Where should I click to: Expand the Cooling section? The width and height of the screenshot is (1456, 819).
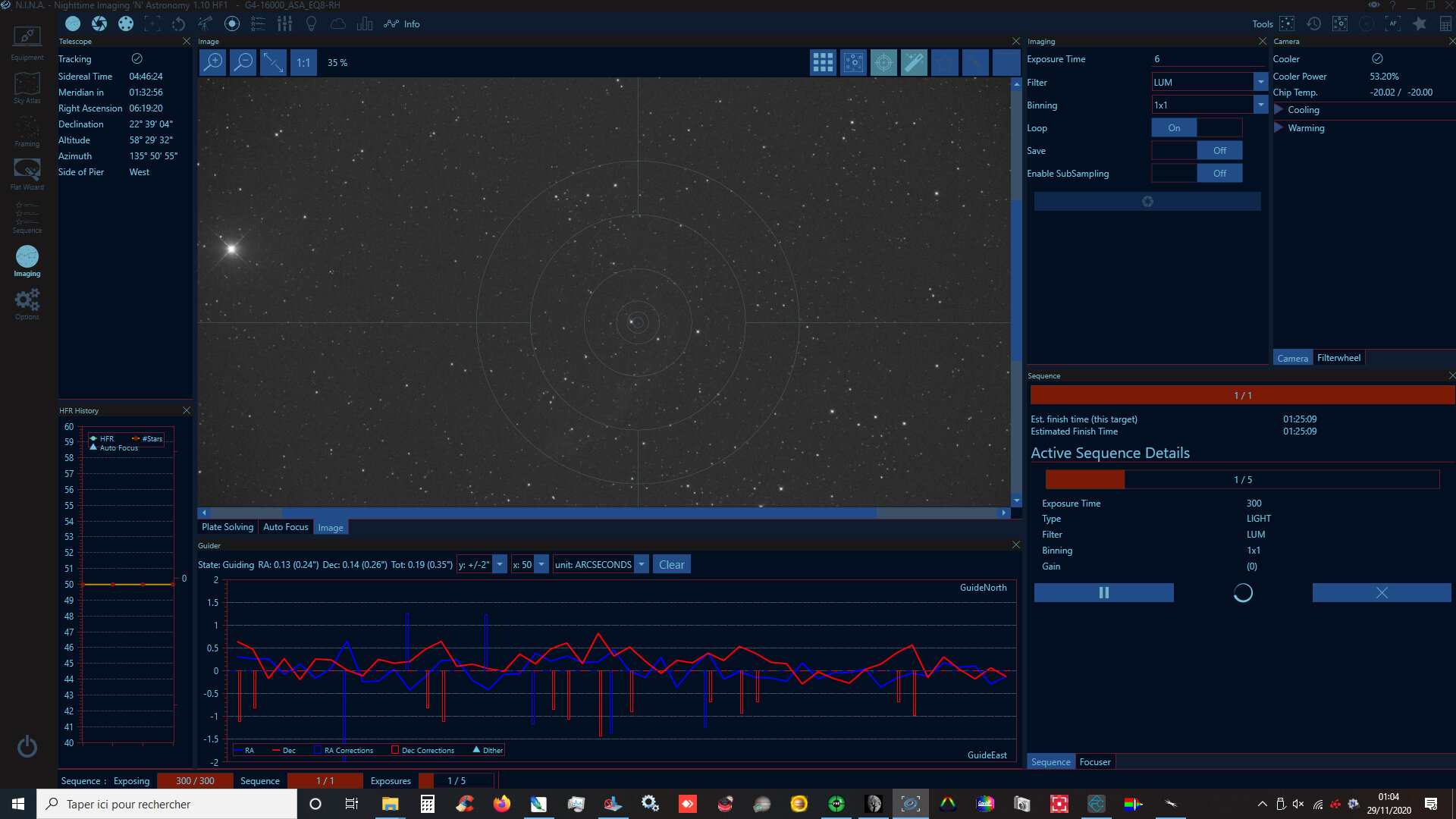(x=1279, y=110)
